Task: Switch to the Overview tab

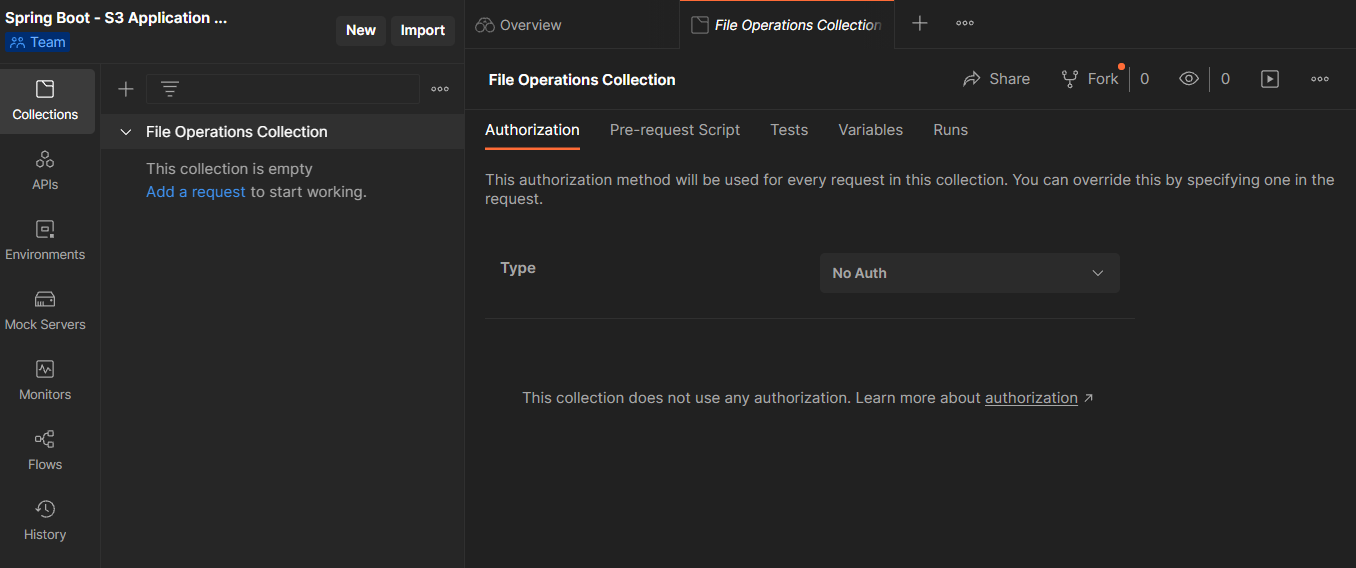Action: 518,25
